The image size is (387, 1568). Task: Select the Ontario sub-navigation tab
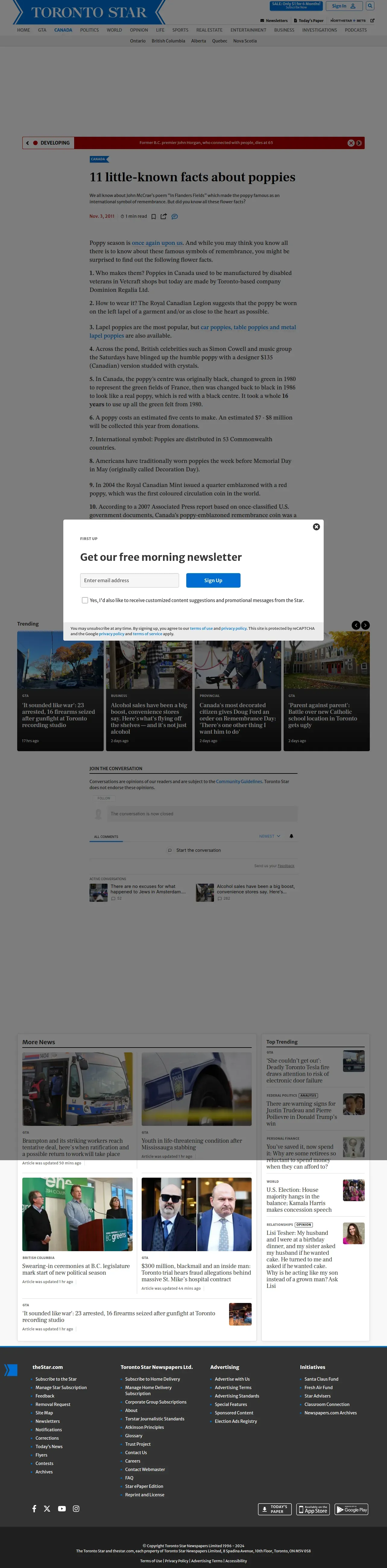(138, 41)
